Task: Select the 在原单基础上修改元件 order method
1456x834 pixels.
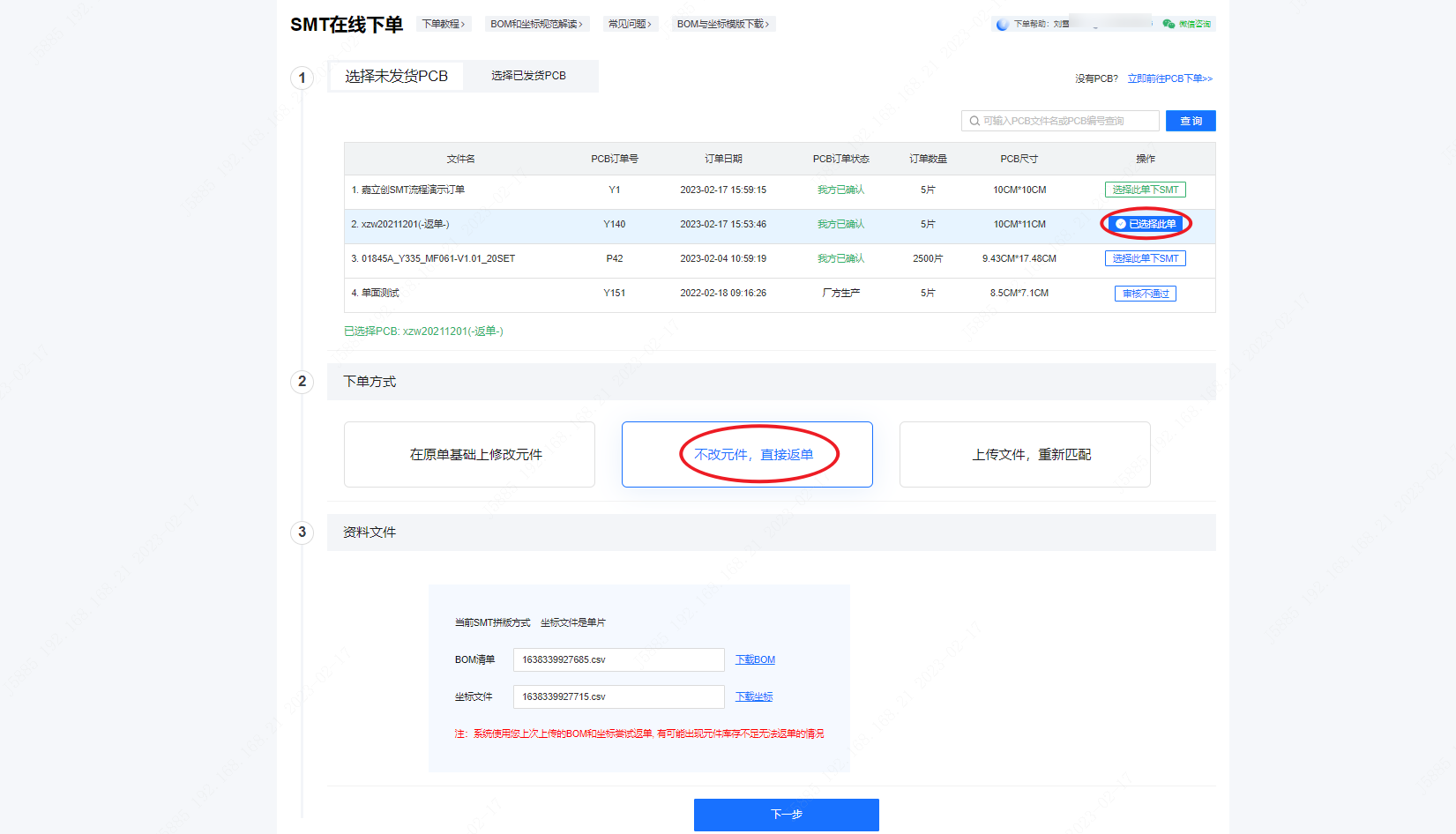Action: coord(469,454)
